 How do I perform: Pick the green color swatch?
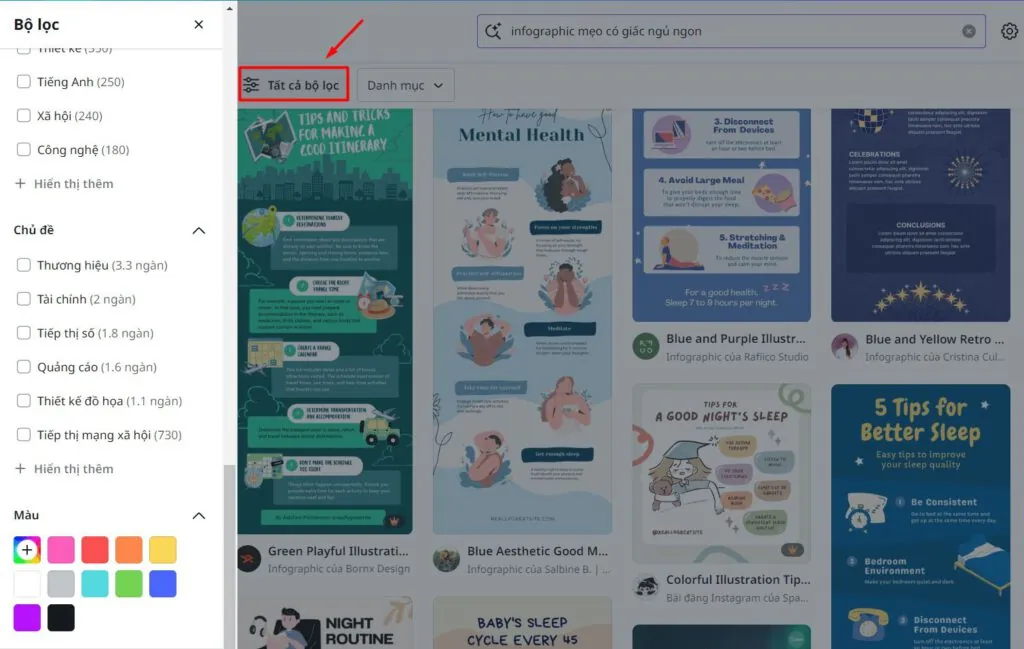point(129,584)
